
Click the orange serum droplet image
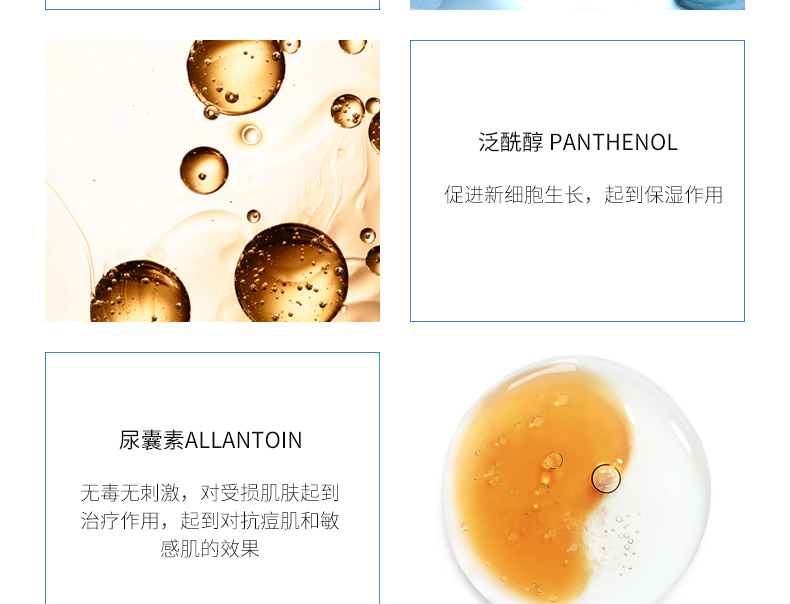(577, 479)
